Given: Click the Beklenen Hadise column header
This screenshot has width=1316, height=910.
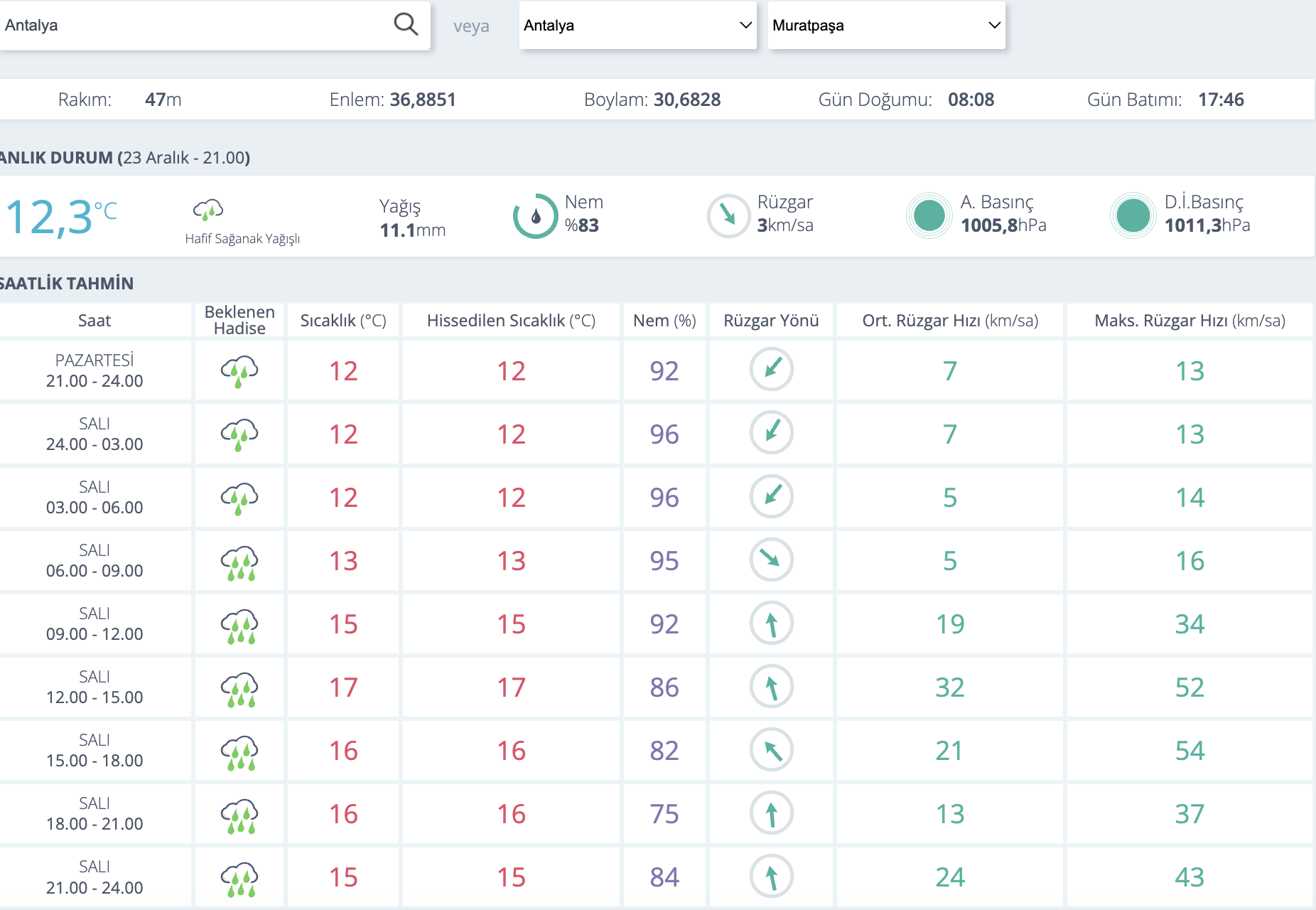Looking at the screenshot, I should (x=239, y=320).
